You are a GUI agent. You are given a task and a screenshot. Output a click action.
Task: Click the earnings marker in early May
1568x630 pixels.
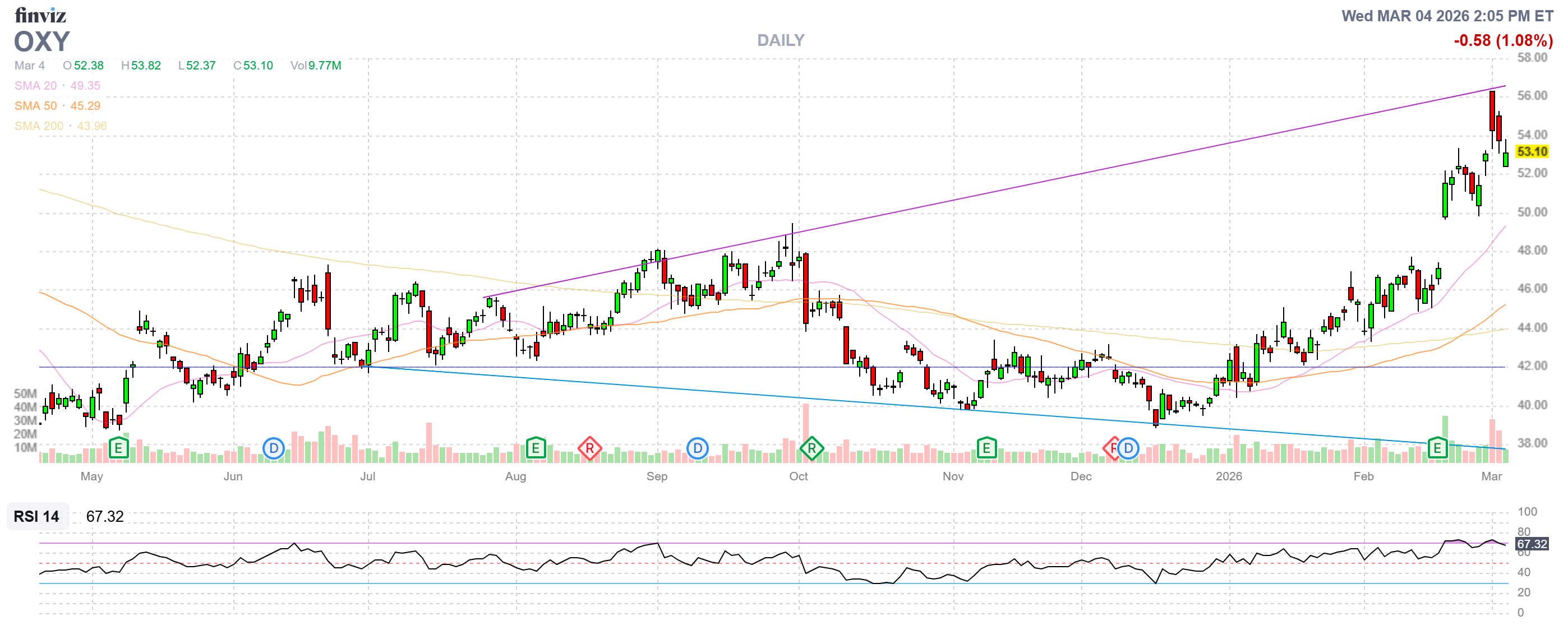click(118, 449)
